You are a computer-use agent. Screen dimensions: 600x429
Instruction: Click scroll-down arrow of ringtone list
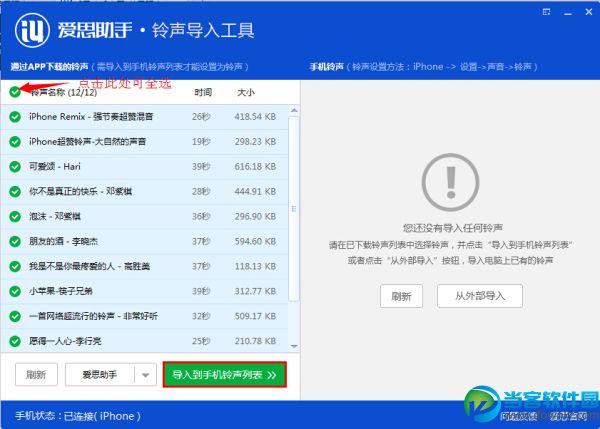[294, 346]
